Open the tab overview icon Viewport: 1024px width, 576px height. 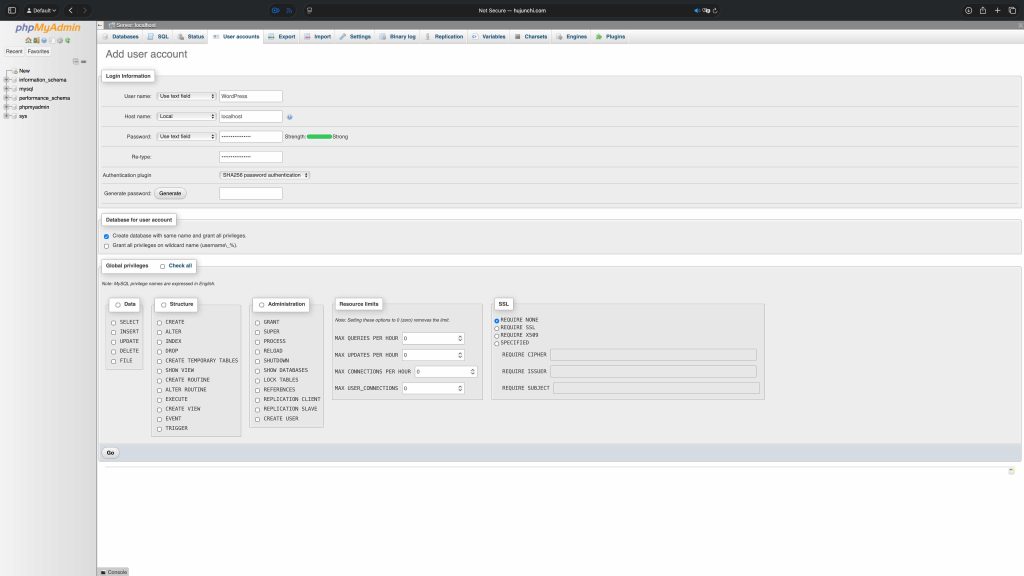pyautogui.click(x=1011, y=10)
